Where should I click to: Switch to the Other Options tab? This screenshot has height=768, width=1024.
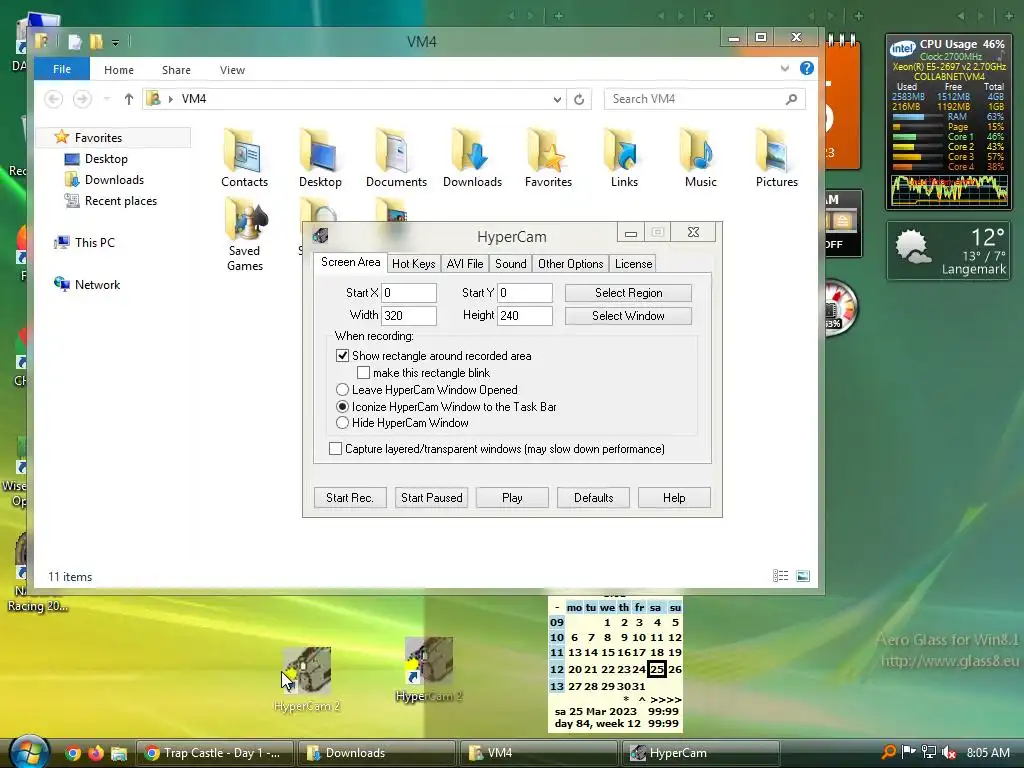570,264
